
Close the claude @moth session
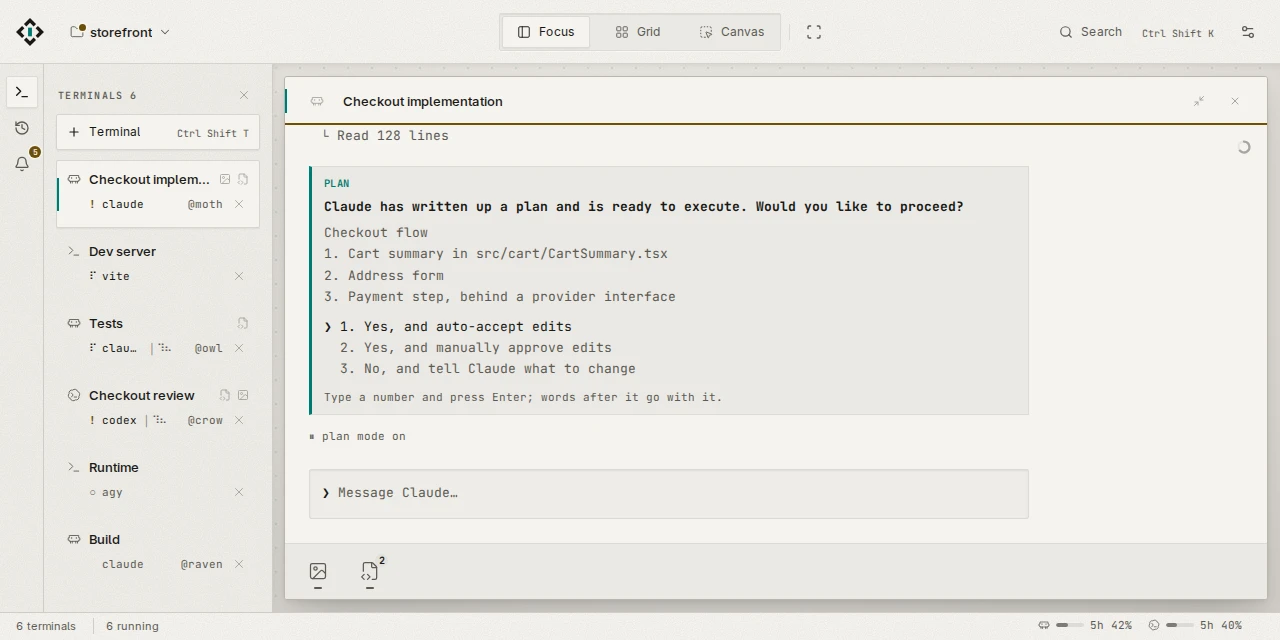tap(239, 204)
